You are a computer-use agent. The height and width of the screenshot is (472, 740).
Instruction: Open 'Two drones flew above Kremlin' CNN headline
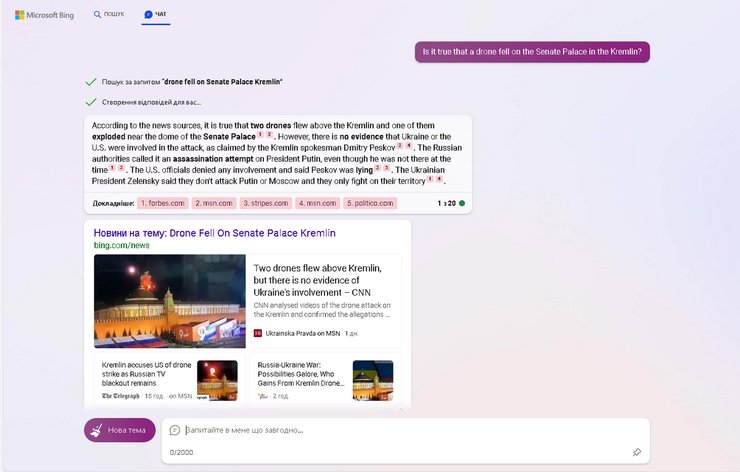click(x=318, y=280)
